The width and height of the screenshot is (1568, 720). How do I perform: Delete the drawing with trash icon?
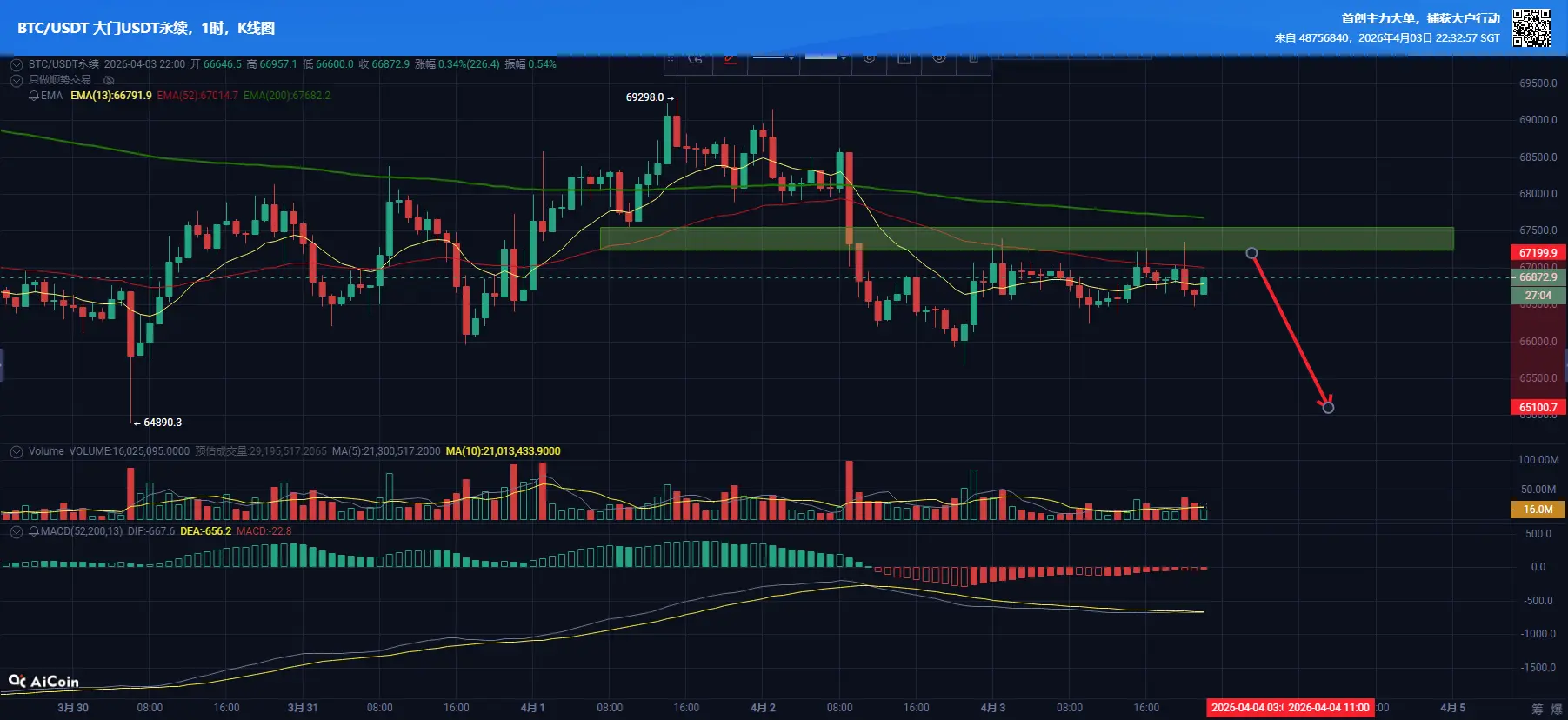(x=973, y=58)
